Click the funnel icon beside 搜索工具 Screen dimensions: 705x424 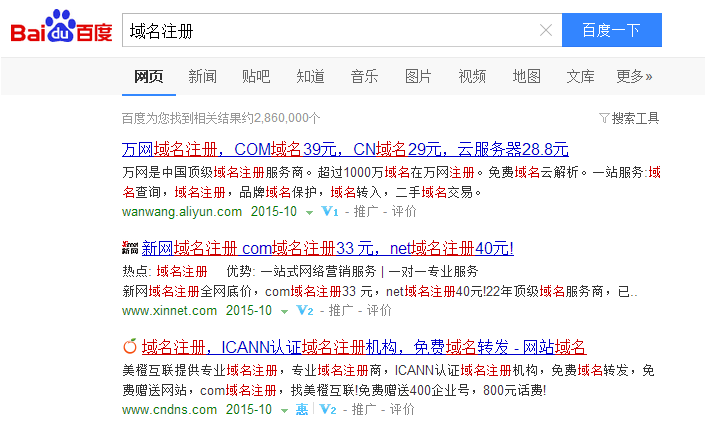[x=604, y=118]
